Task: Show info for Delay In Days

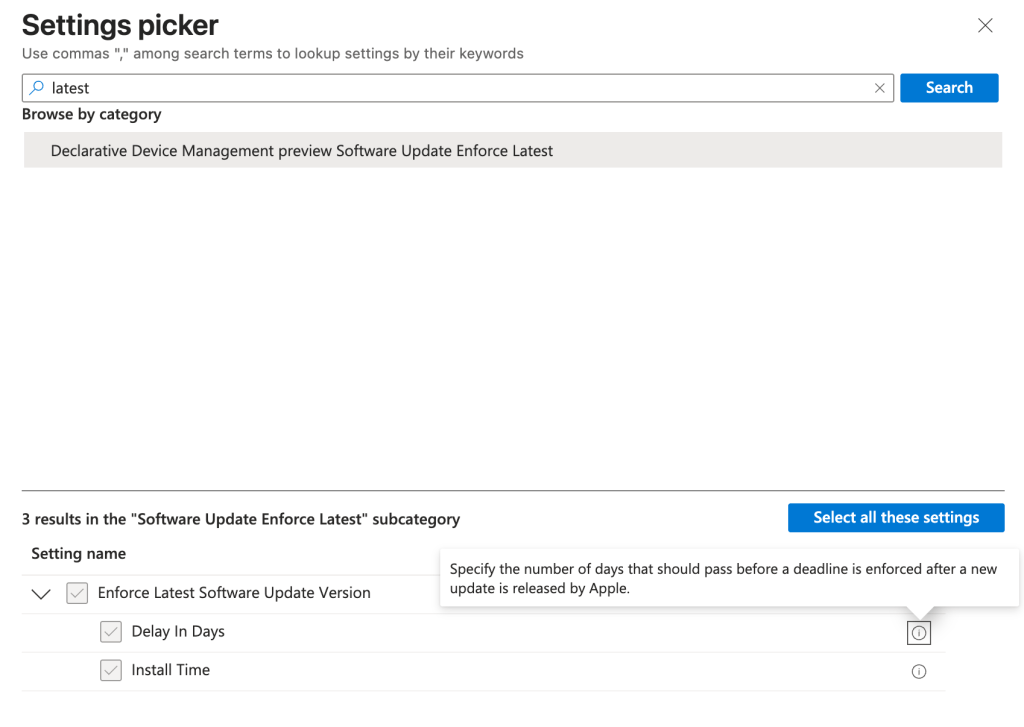Action: point(919,633)
